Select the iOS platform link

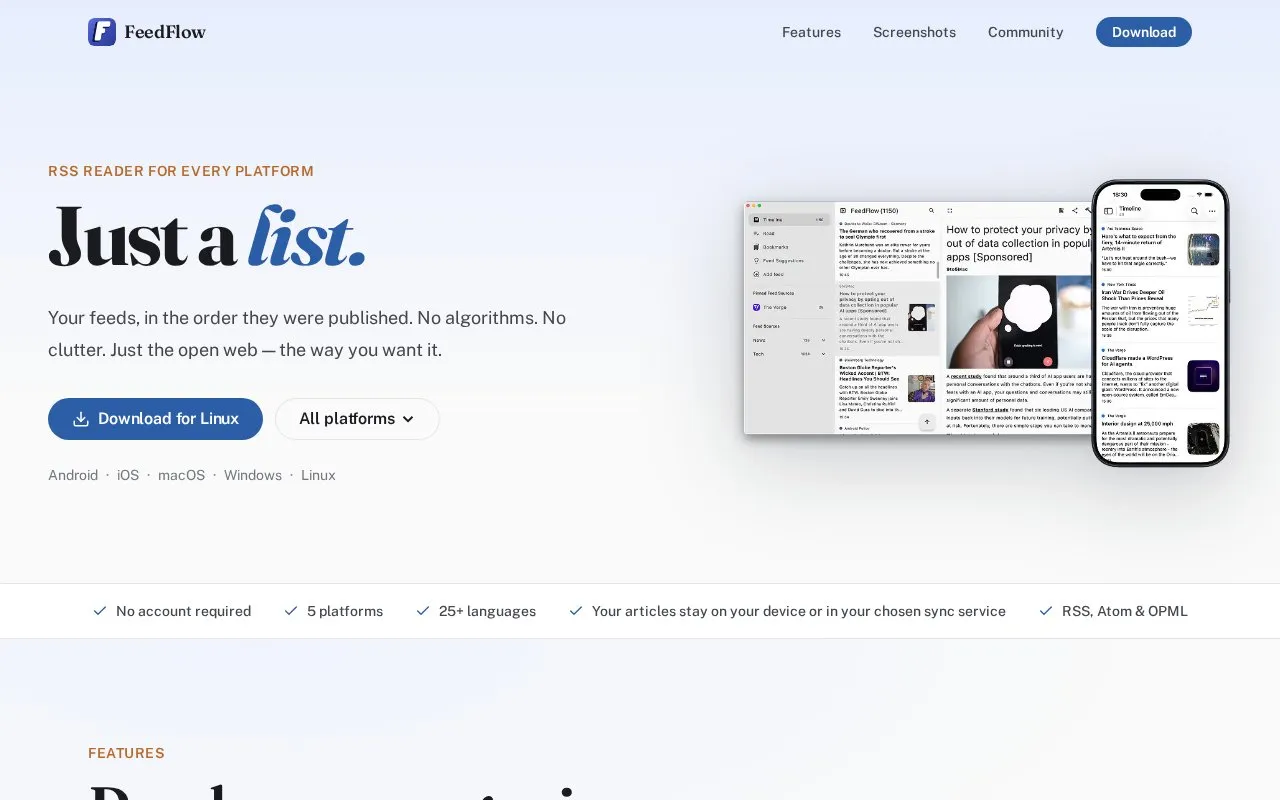coord(128,475)
